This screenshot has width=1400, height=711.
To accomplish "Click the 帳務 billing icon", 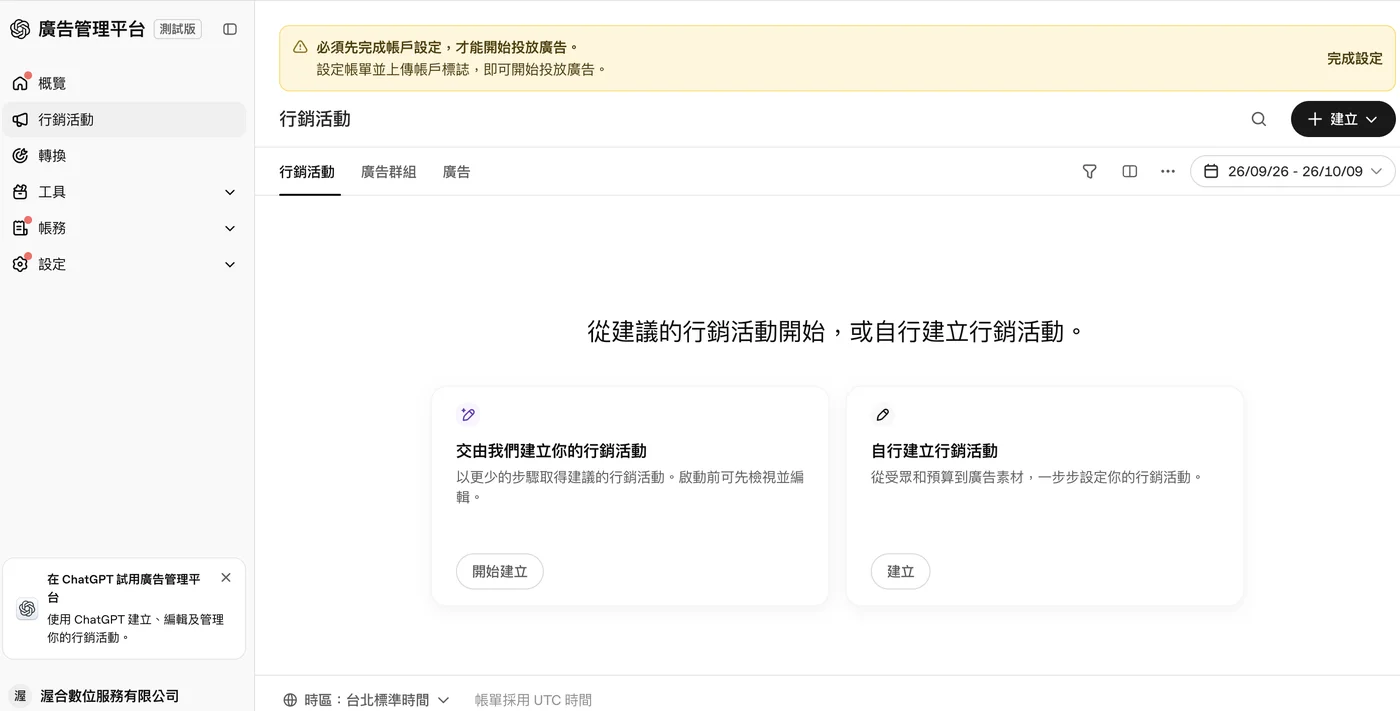I will 20,228.
